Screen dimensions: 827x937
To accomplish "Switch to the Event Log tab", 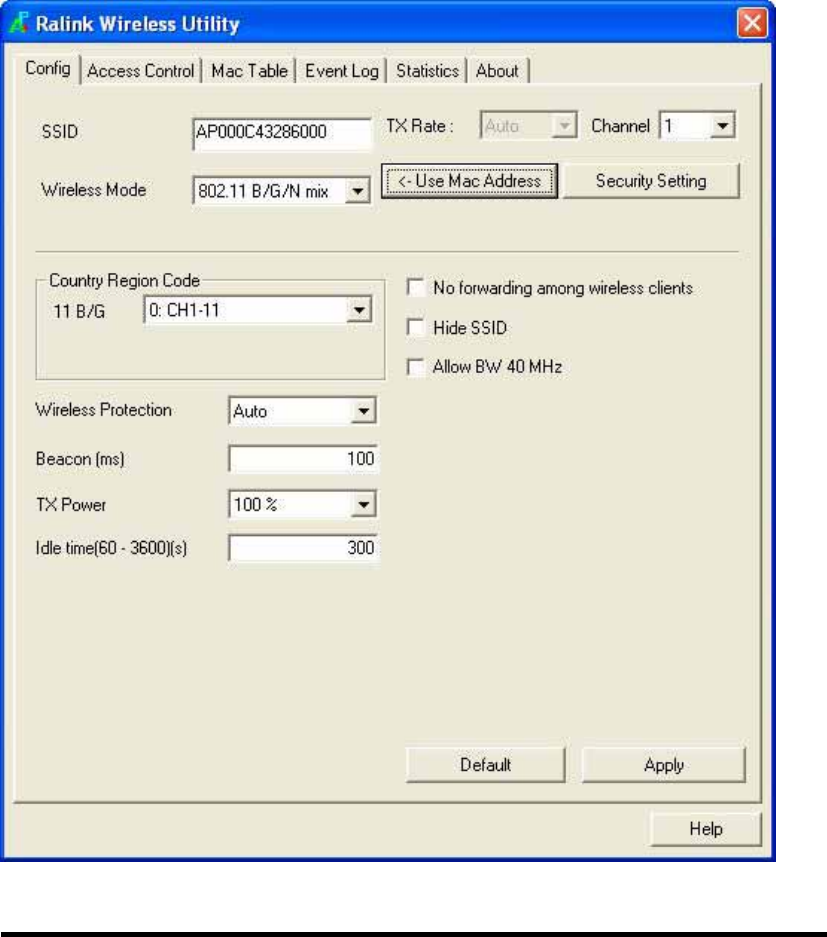I will coord(342,71).
